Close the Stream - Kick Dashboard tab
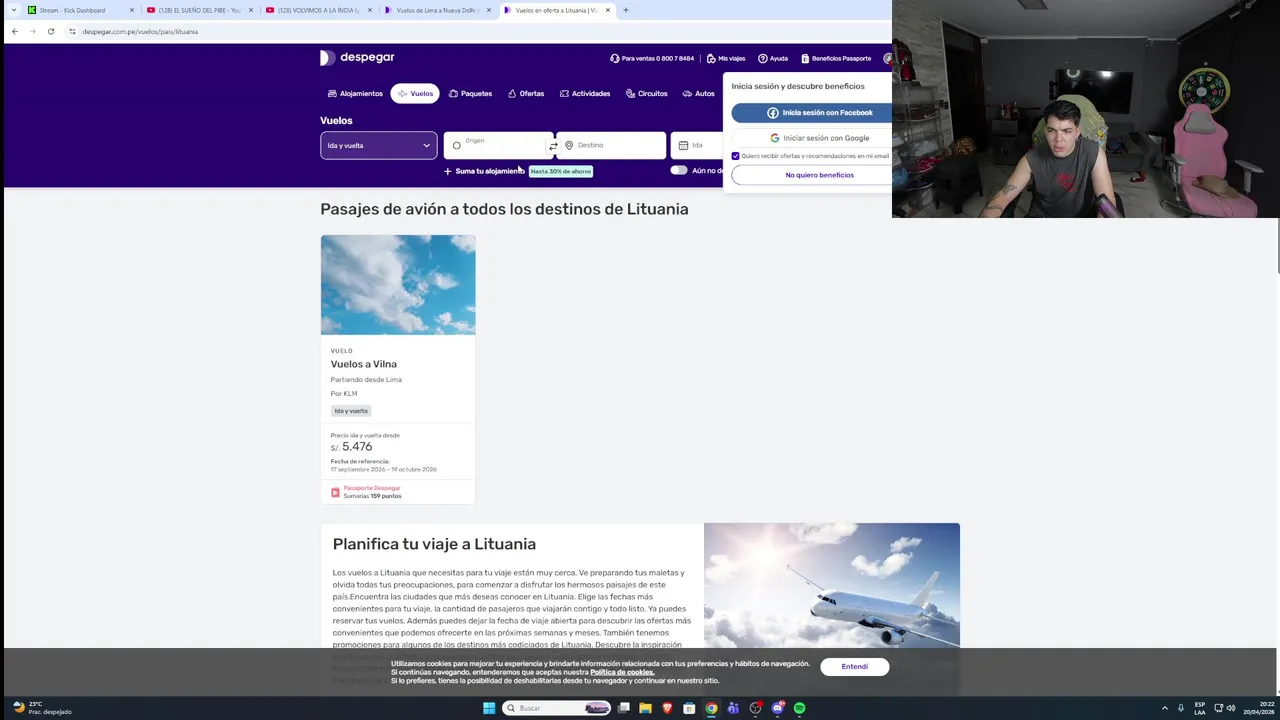 (x=131, y=10)
